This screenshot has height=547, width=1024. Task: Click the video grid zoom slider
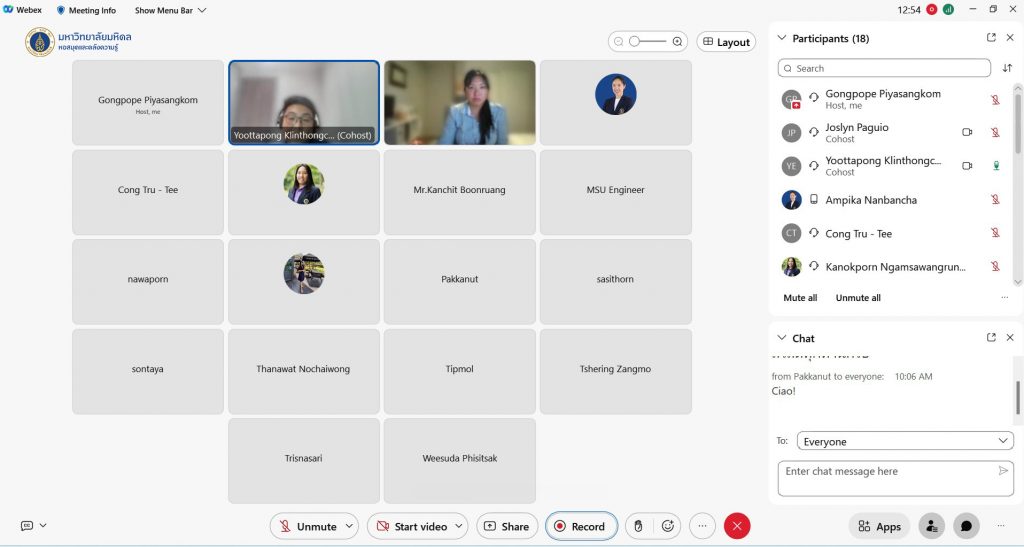pos(648,42)
